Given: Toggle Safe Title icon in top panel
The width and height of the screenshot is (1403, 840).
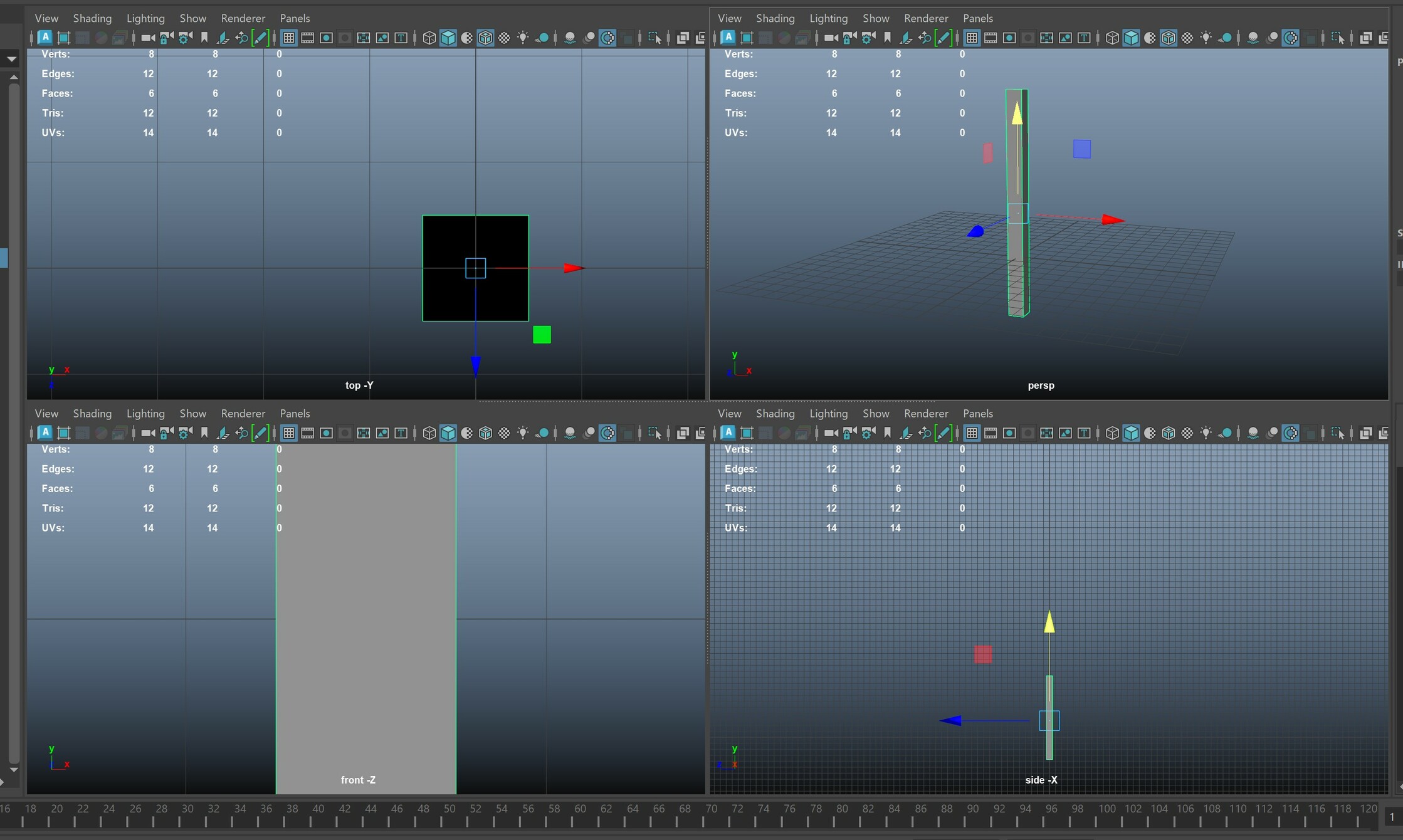Looking at the screenshot, I should pos(401,38).
